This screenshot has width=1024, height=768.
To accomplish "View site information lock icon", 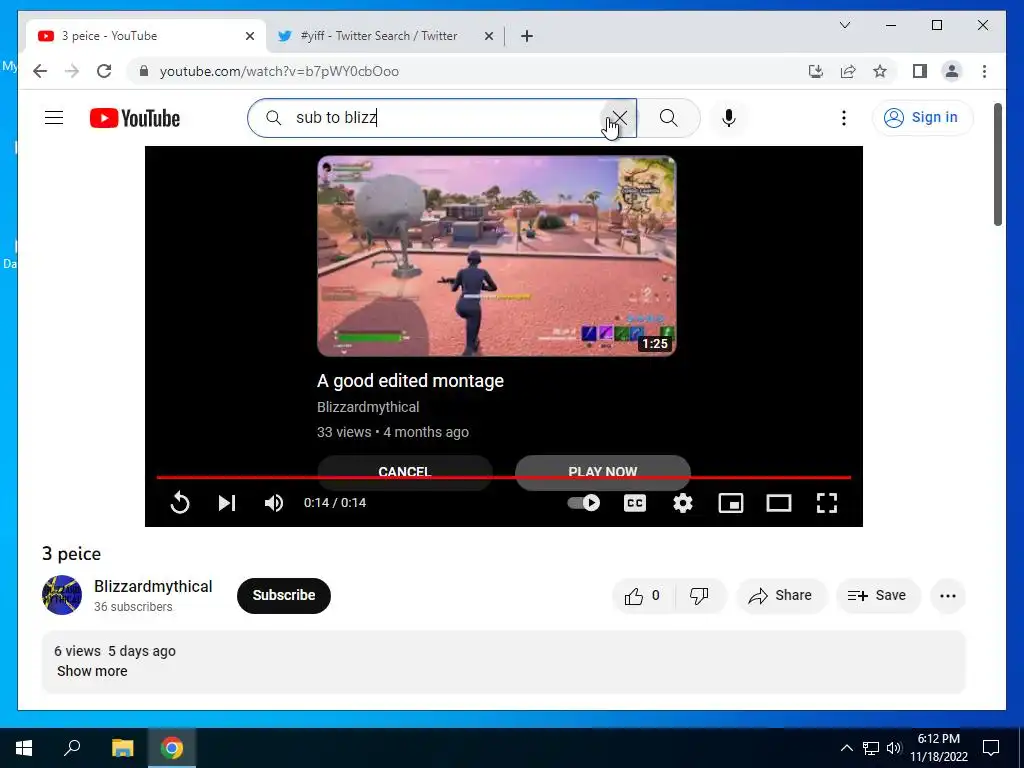I will 144,71.
